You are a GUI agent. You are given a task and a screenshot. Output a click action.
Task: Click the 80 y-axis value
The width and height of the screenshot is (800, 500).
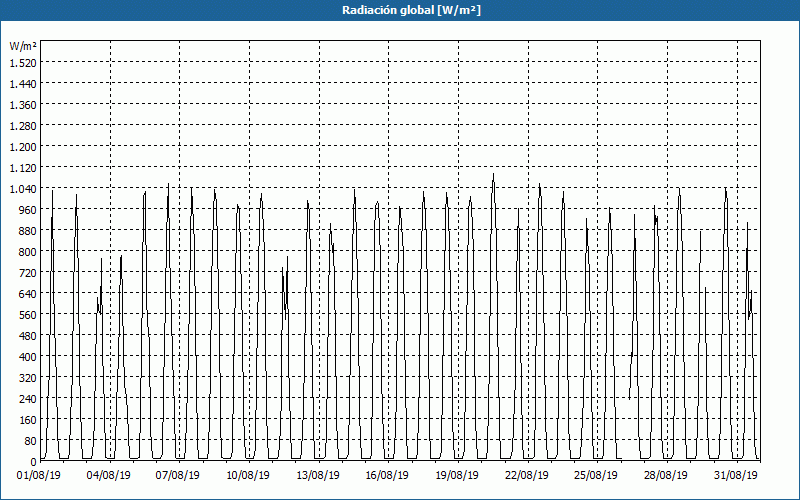click(x=30, y=441)
